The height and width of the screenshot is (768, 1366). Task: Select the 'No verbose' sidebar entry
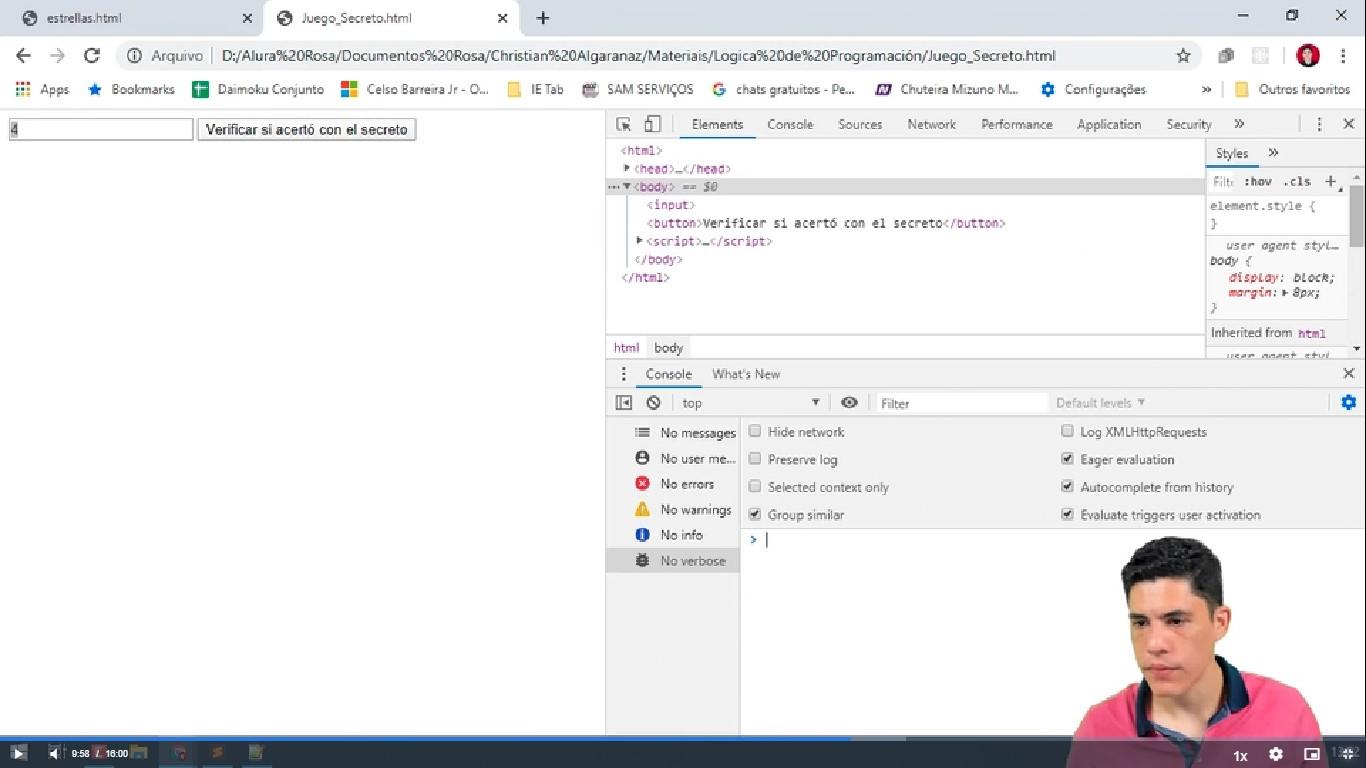tap(673, 561)
